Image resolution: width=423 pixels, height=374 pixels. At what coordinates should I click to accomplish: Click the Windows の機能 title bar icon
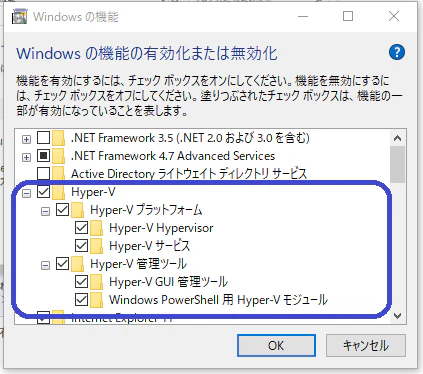coord(19,17)
